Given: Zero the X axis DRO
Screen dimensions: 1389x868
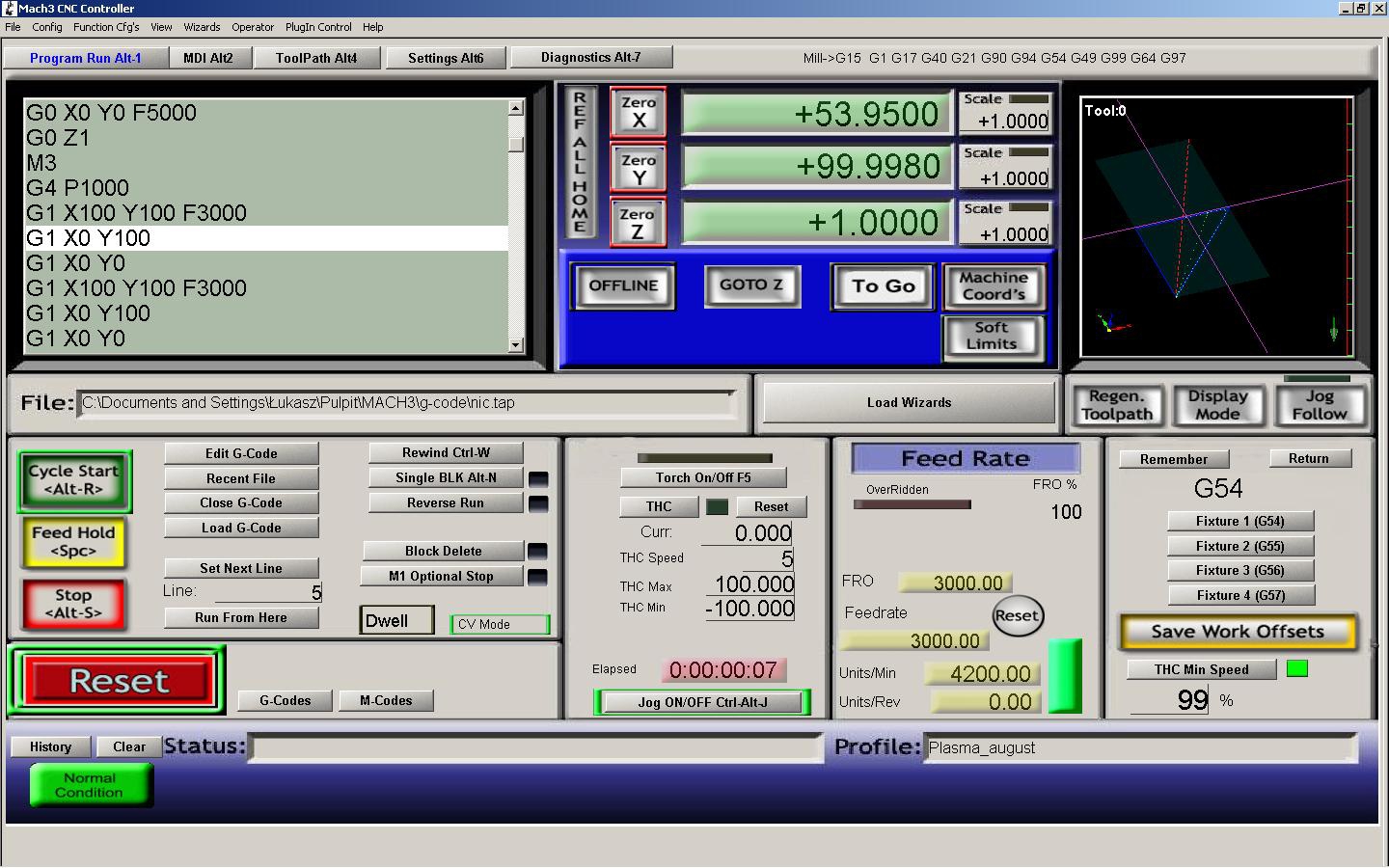Looking at the screenshot, I should pos(638,112).
